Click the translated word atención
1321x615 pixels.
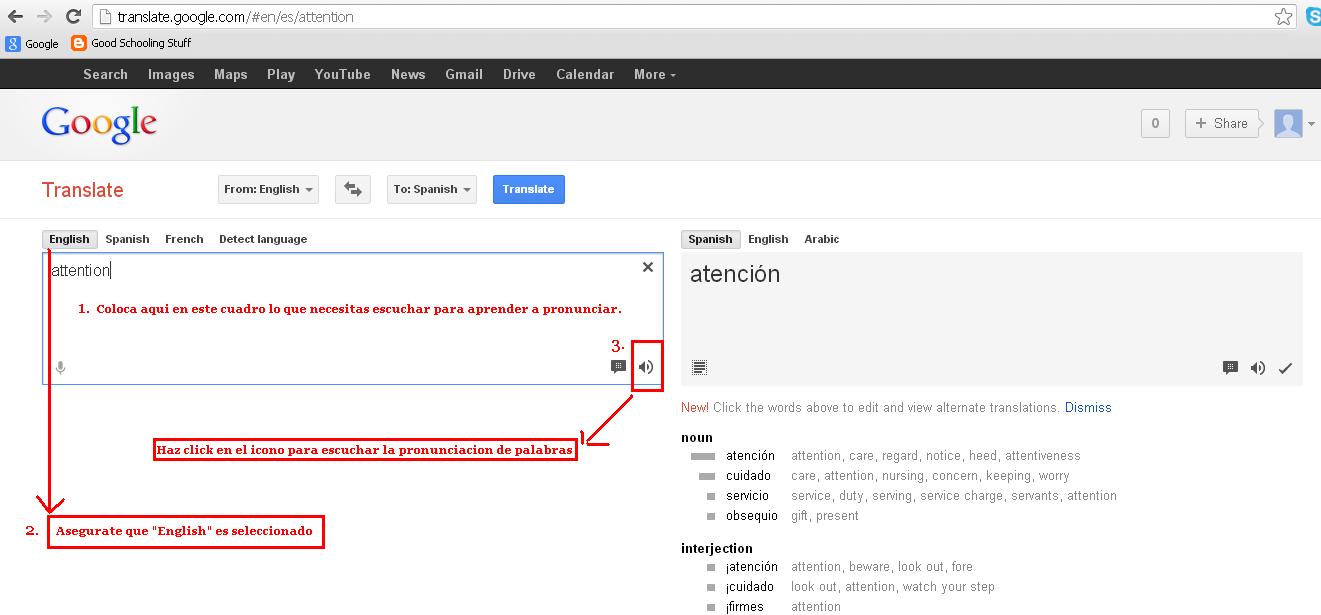coord(735,274)
